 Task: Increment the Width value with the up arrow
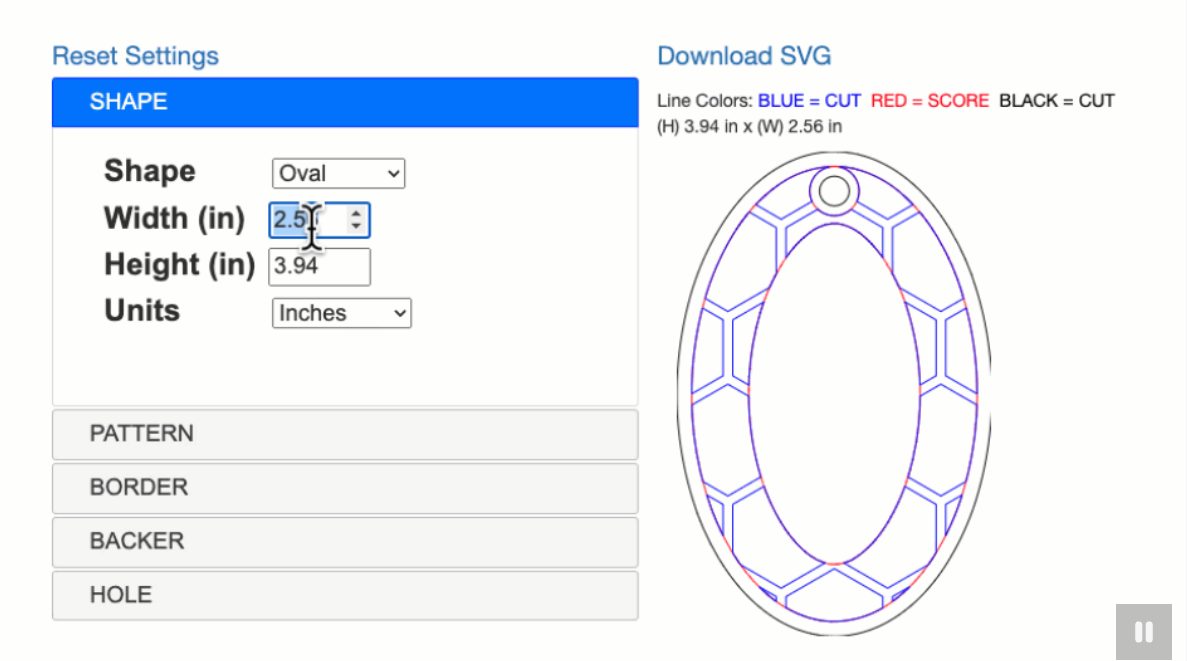(x=357, y=214)
